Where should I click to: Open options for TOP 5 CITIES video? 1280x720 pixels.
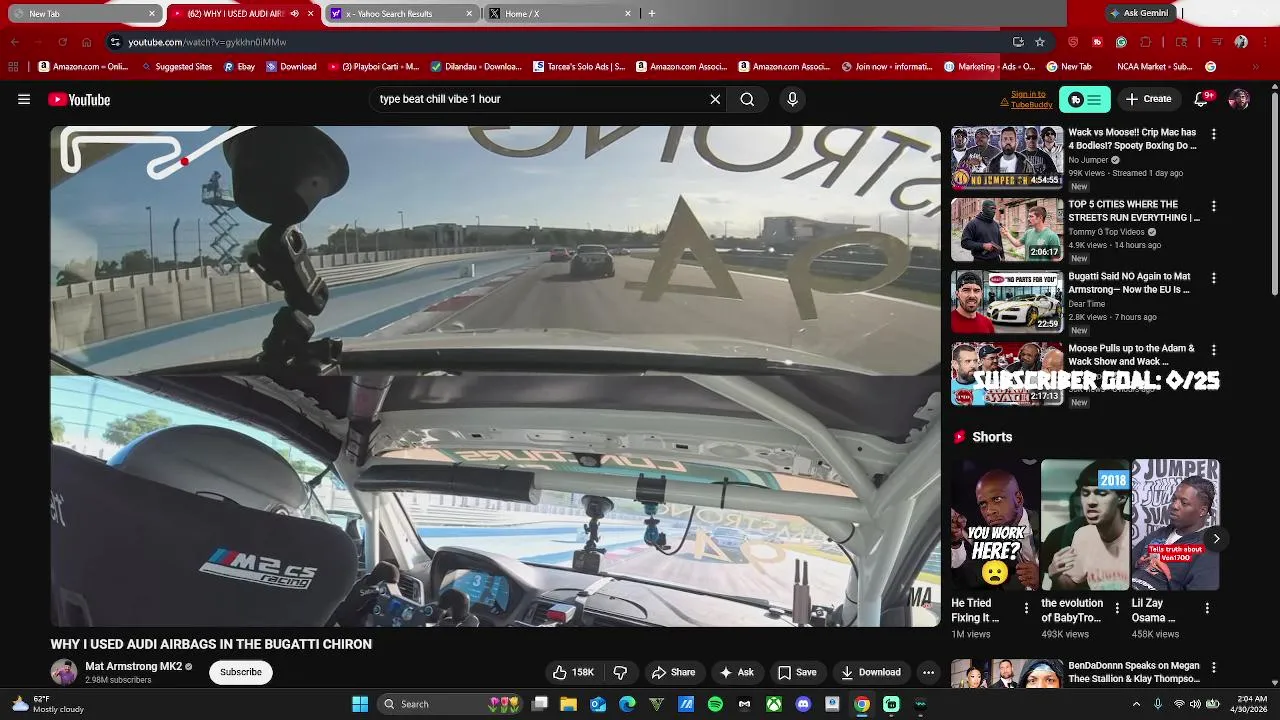(1214, 206)
